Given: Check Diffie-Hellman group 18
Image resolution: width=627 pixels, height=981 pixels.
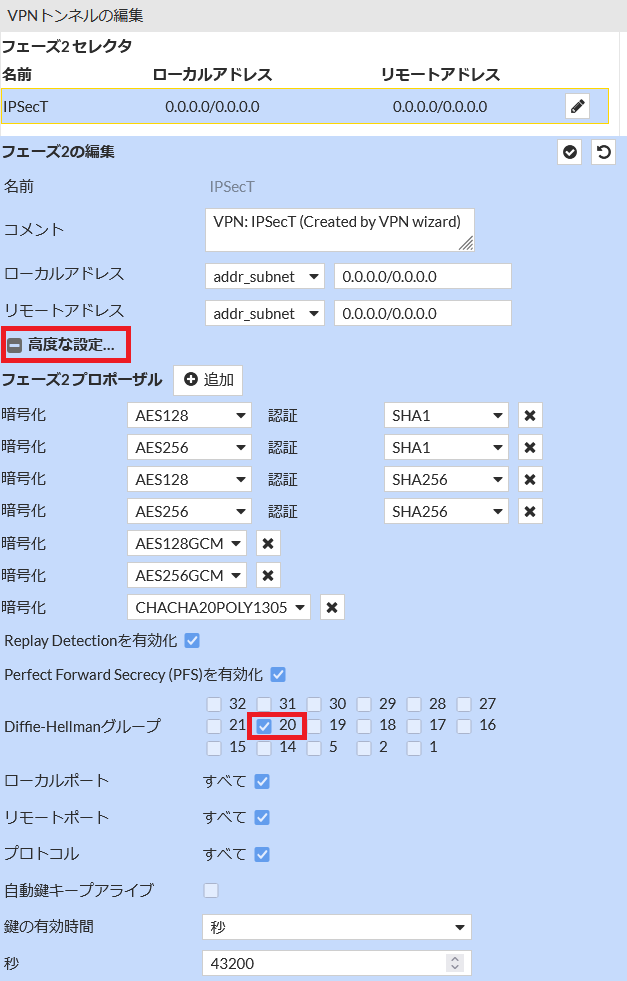Looking at the screenshot, I should 364,726.
